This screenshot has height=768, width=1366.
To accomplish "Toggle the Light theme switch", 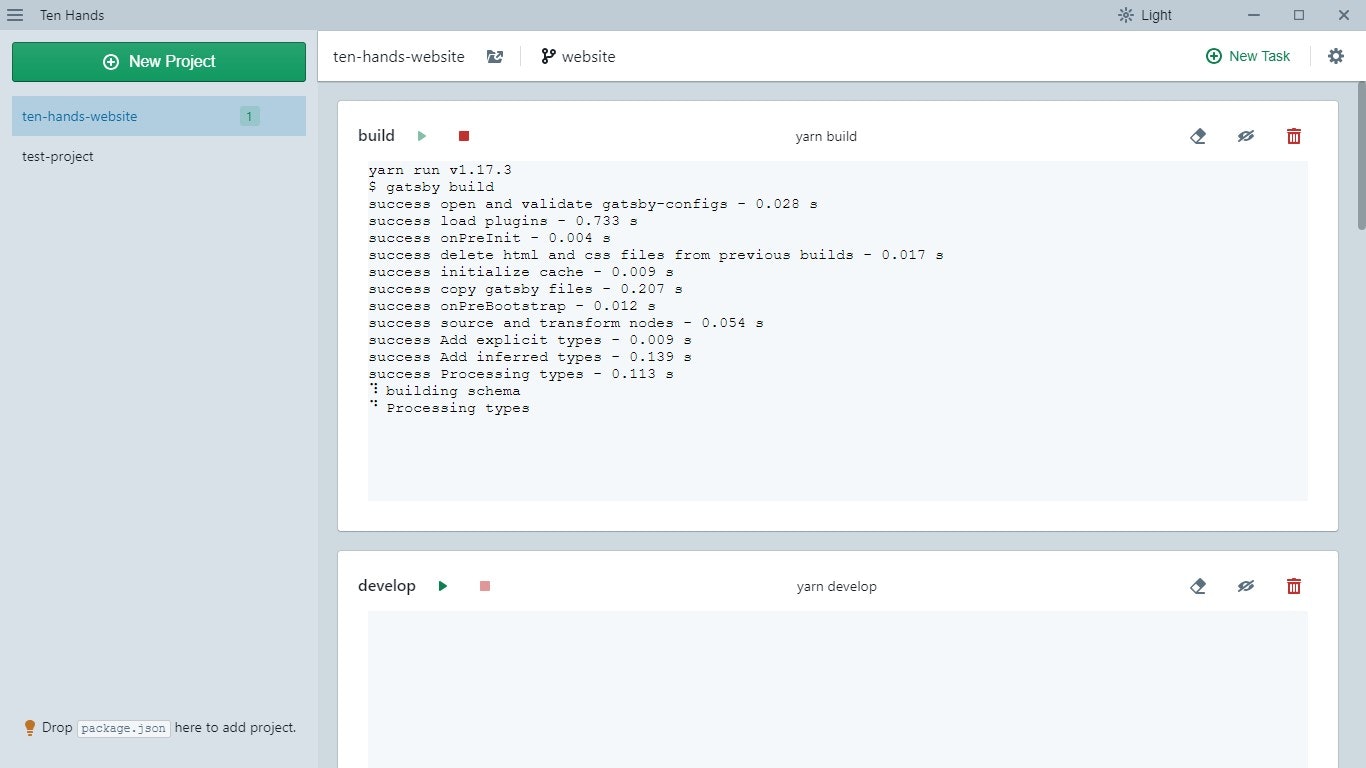I will point(1145,15).
